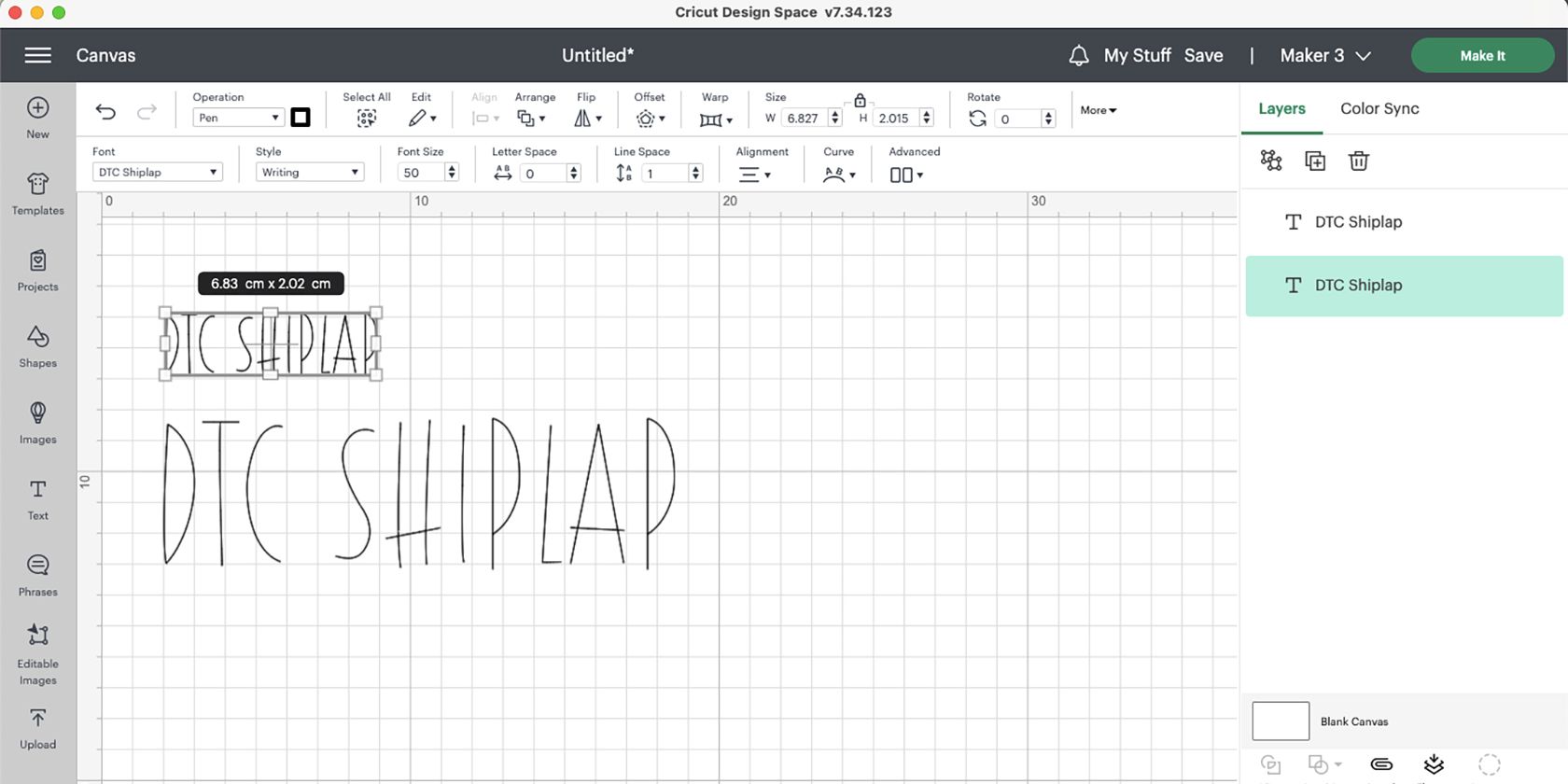Toggle the Attach paperclip icon
Screen dimensions: 1568x784
point(1381,764)
